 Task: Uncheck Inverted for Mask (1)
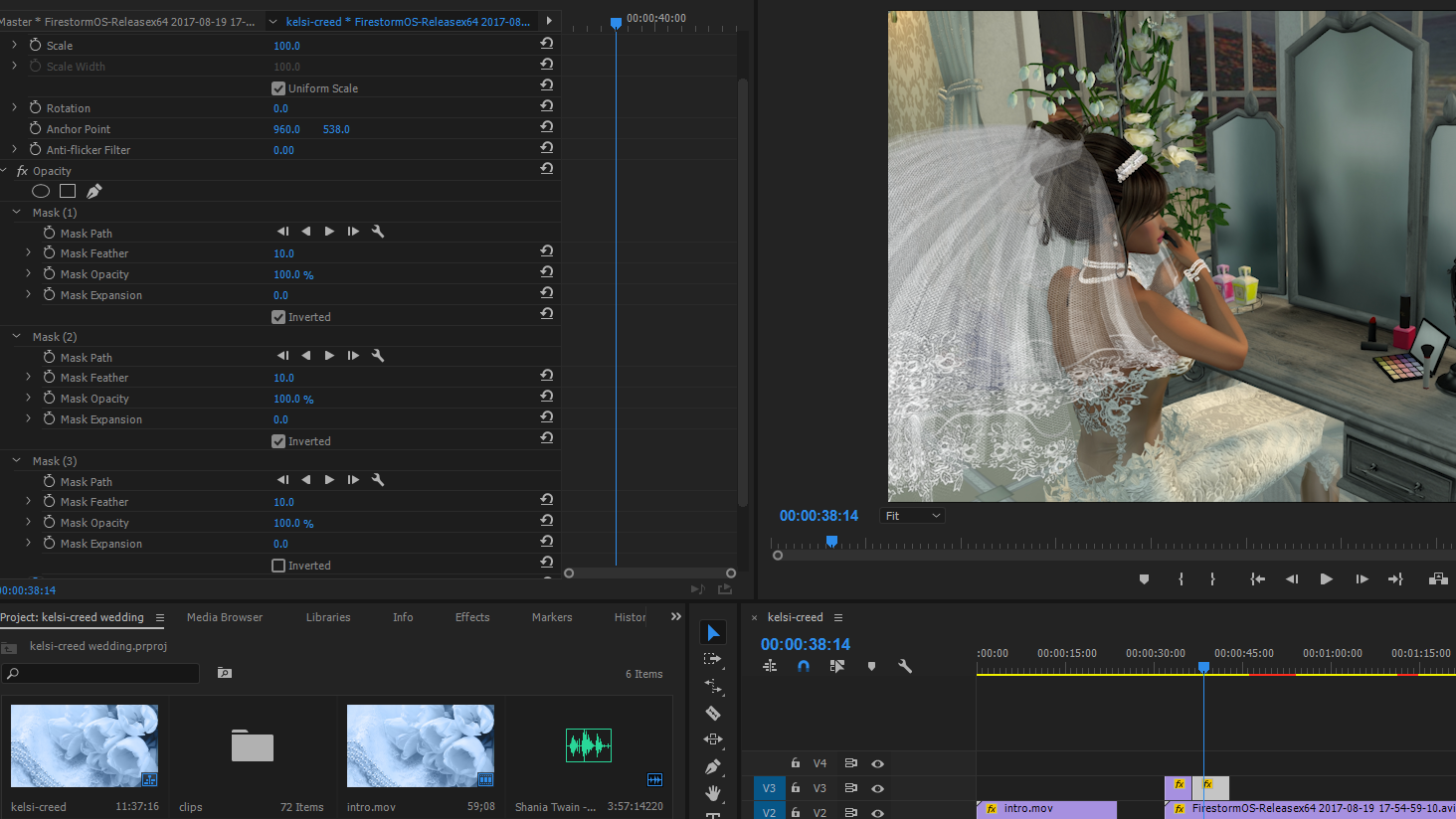(x=278, y=317)
